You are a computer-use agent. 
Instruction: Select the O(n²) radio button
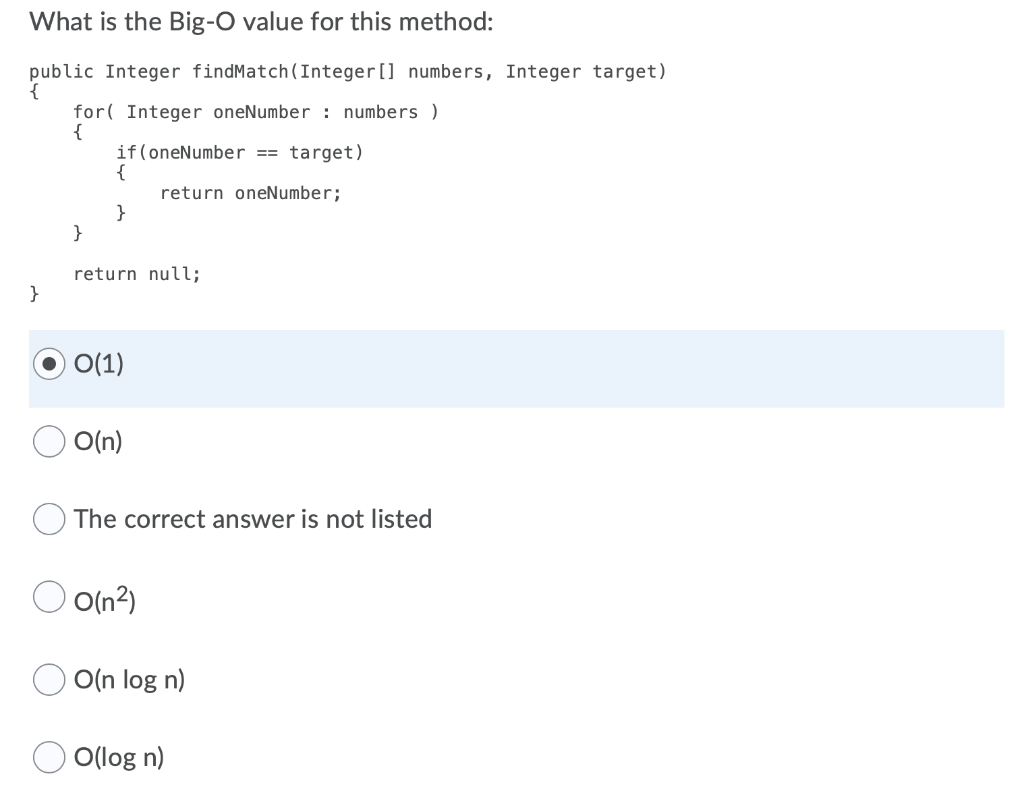(48, 596)
